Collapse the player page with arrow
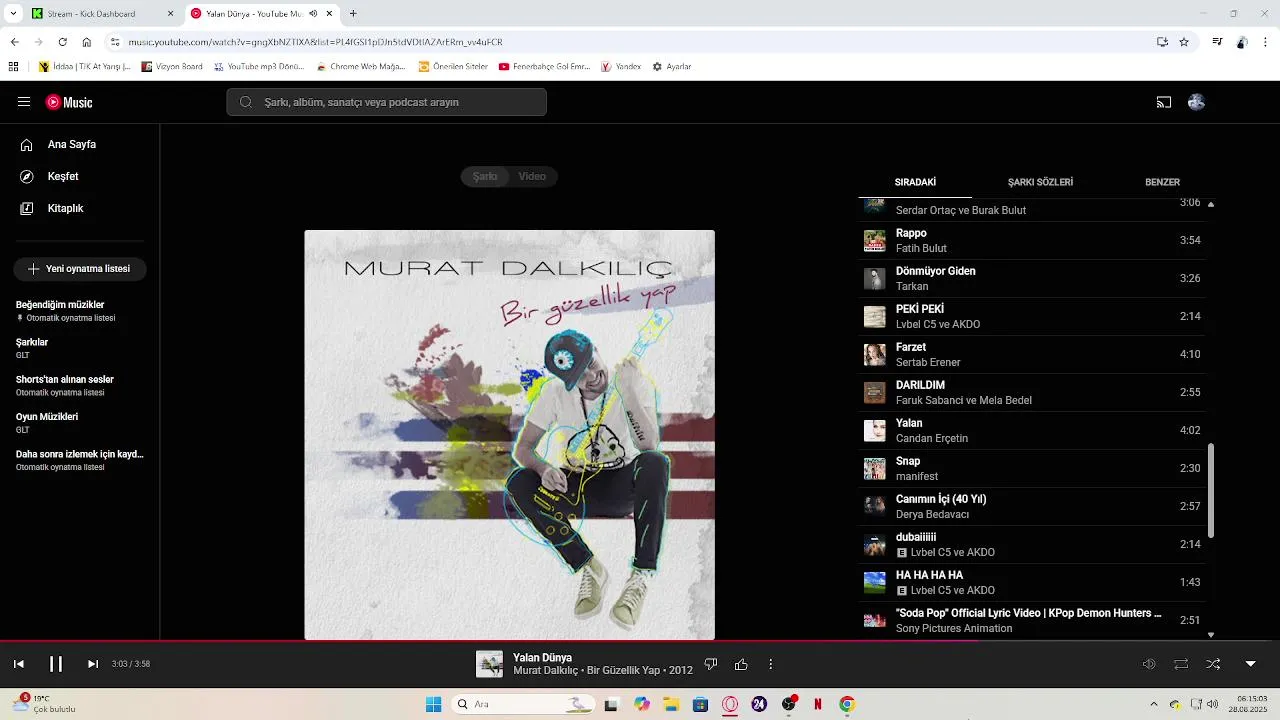This screenshot has height=720, width=1280. 1250,664
